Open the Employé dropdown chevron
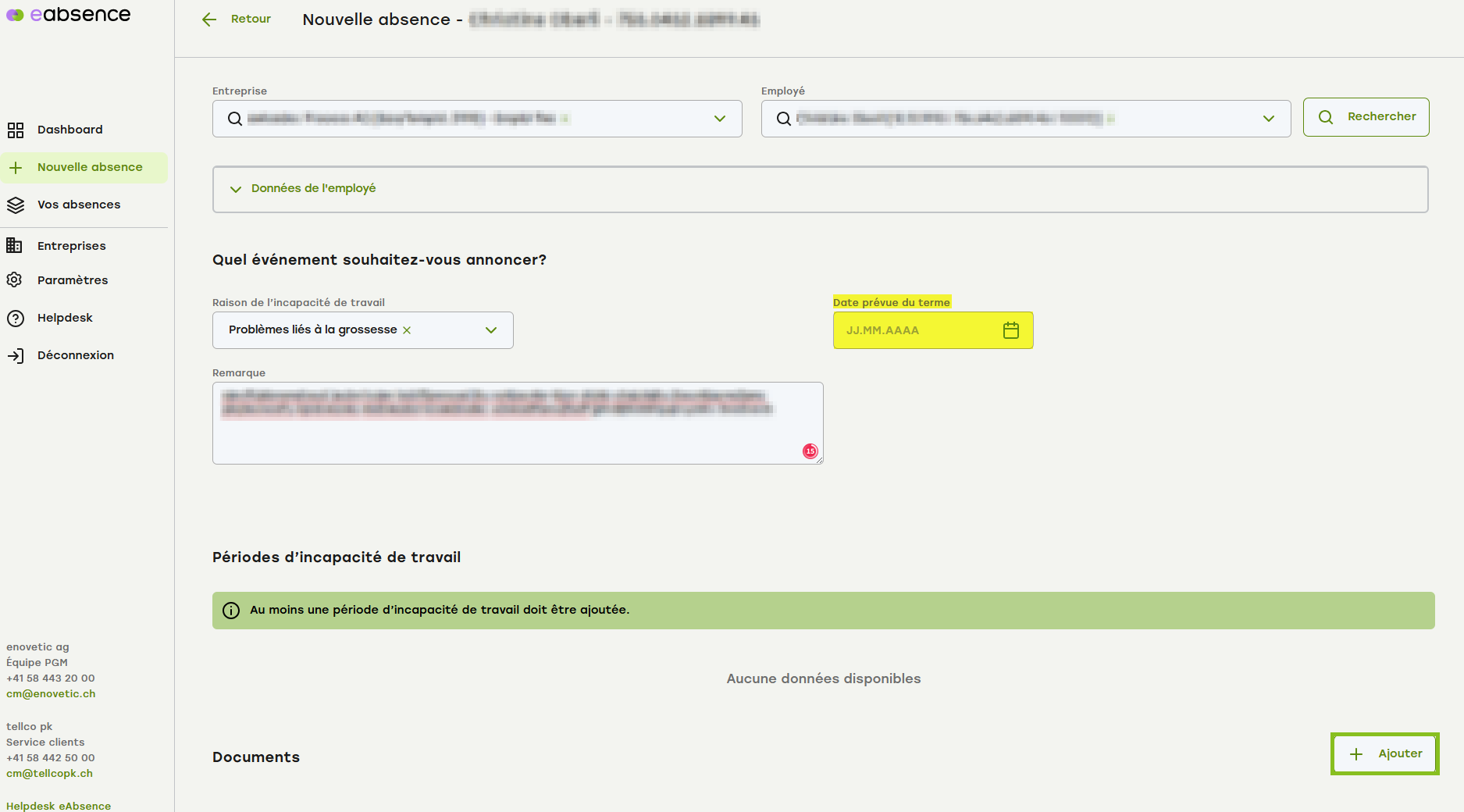 pos(1268,119)
